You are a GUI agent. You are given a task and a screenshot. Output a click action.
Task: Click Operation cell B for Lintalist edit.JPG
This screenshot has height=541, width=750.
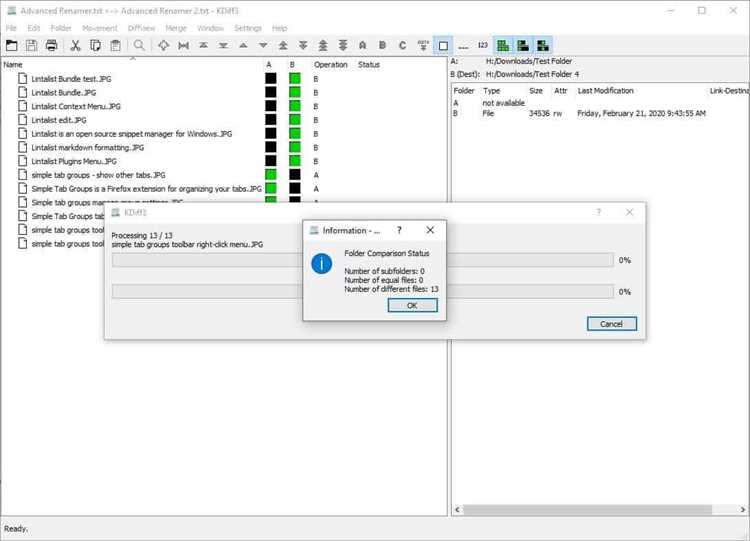pos(316,120)
